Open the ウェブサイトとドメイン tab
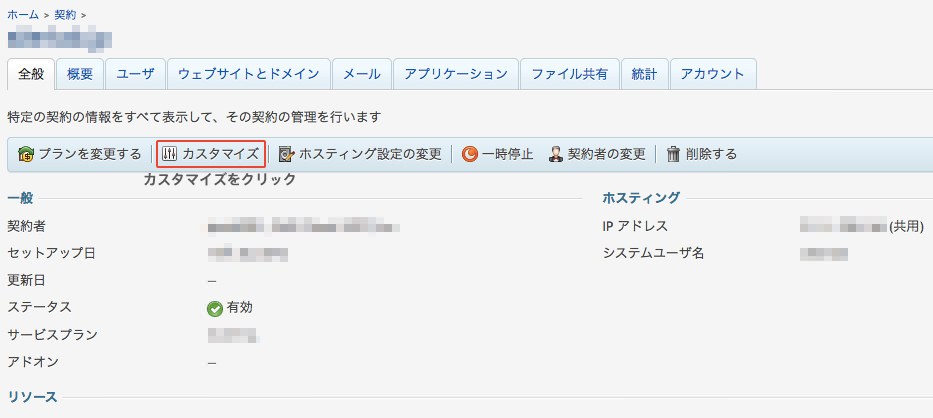Image resolution: width=933 pixels, height=418 pixels. 248,74
